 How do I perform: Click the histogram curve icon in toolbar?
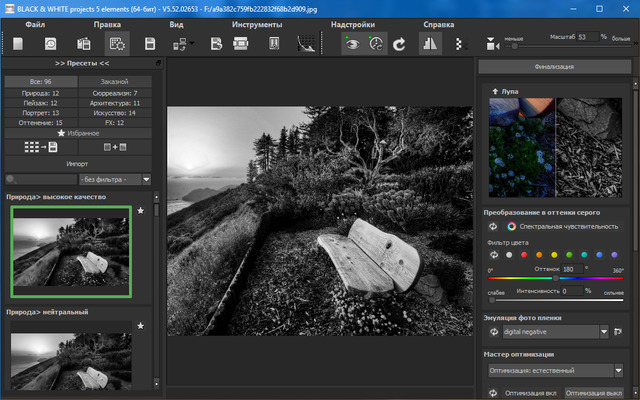[x=308, y=44]
